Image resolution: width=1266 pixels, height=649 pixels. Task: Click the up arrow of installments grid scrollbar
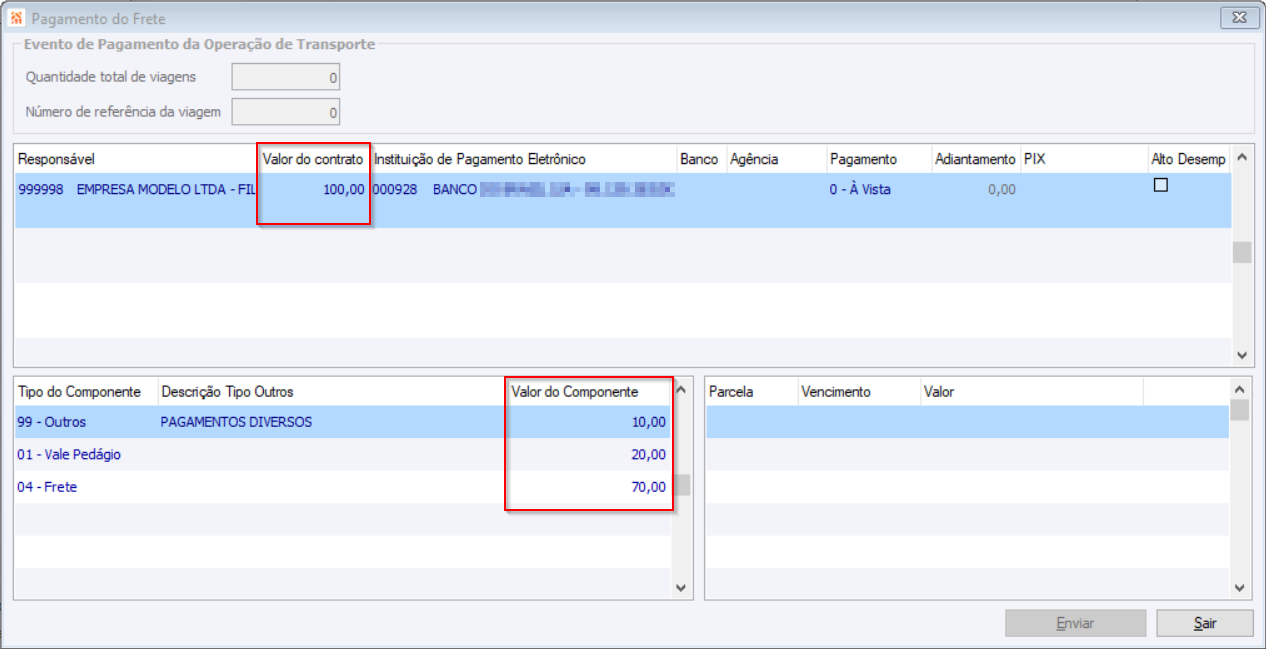1240,389
